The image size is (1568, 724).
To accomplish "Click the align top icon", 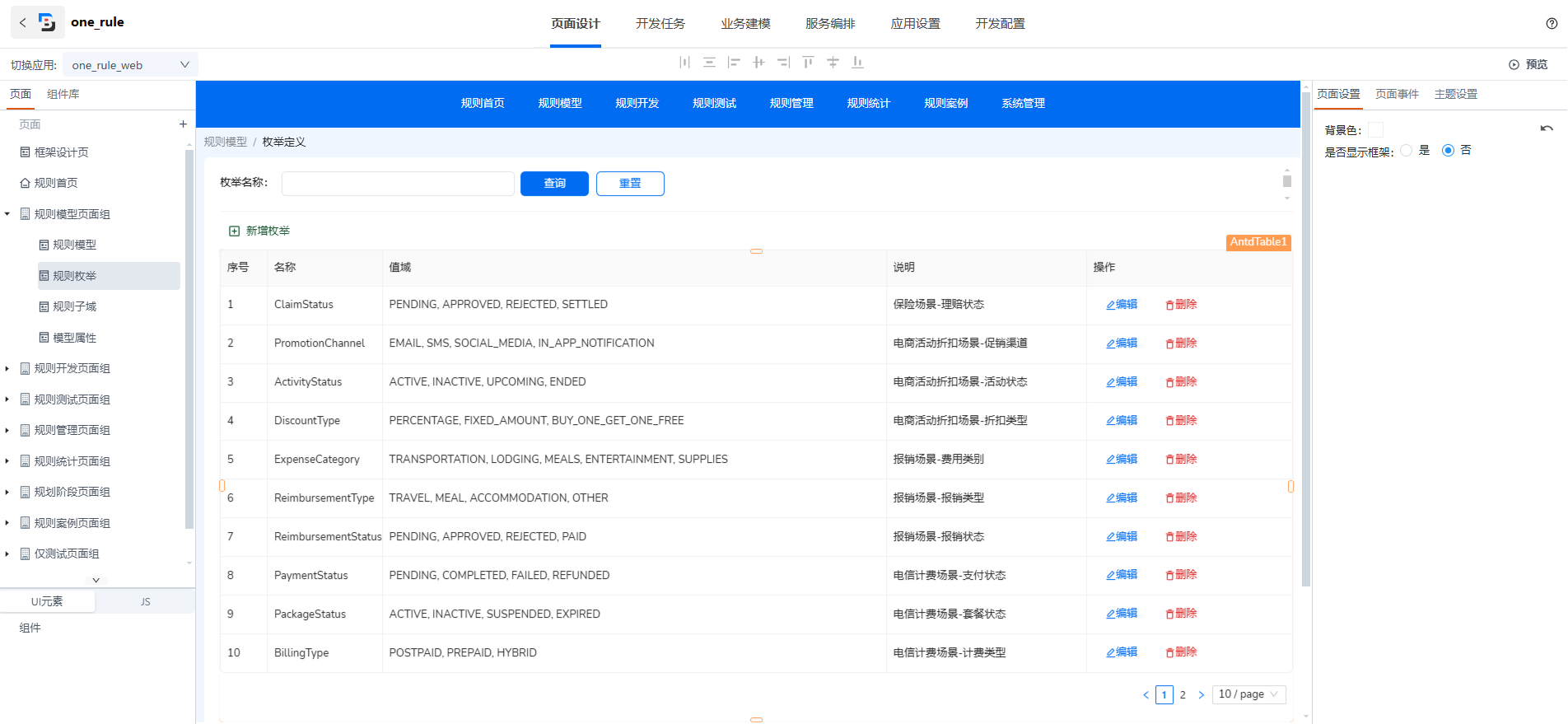I will pyautogui.click(x=808, y=63).
